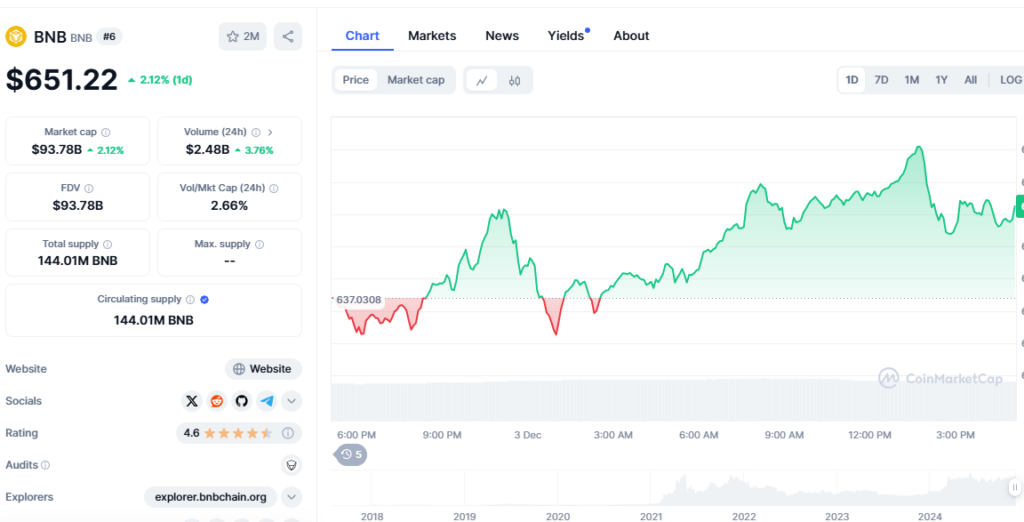The height and width of the screenshot is (522, 1024).
Task: Expand more Socials links
Action: point(291,401)
